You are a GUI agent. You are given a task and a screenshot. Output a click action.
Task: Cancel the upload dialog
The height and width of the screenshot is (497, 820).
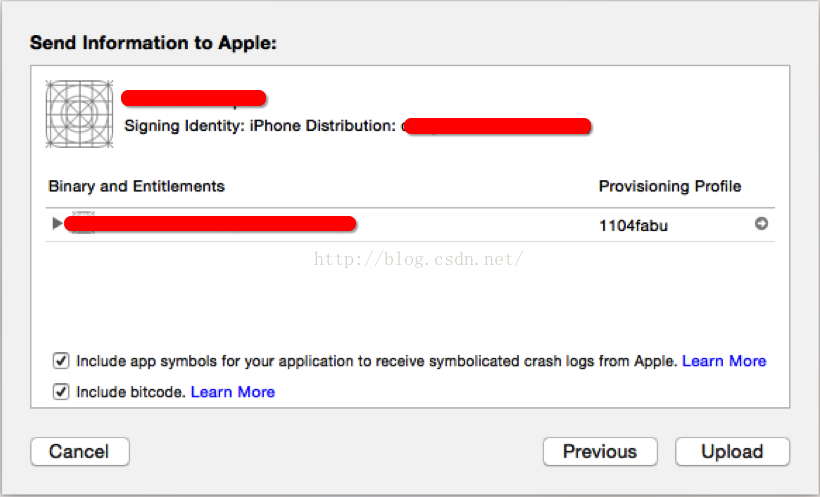point(80,451)
